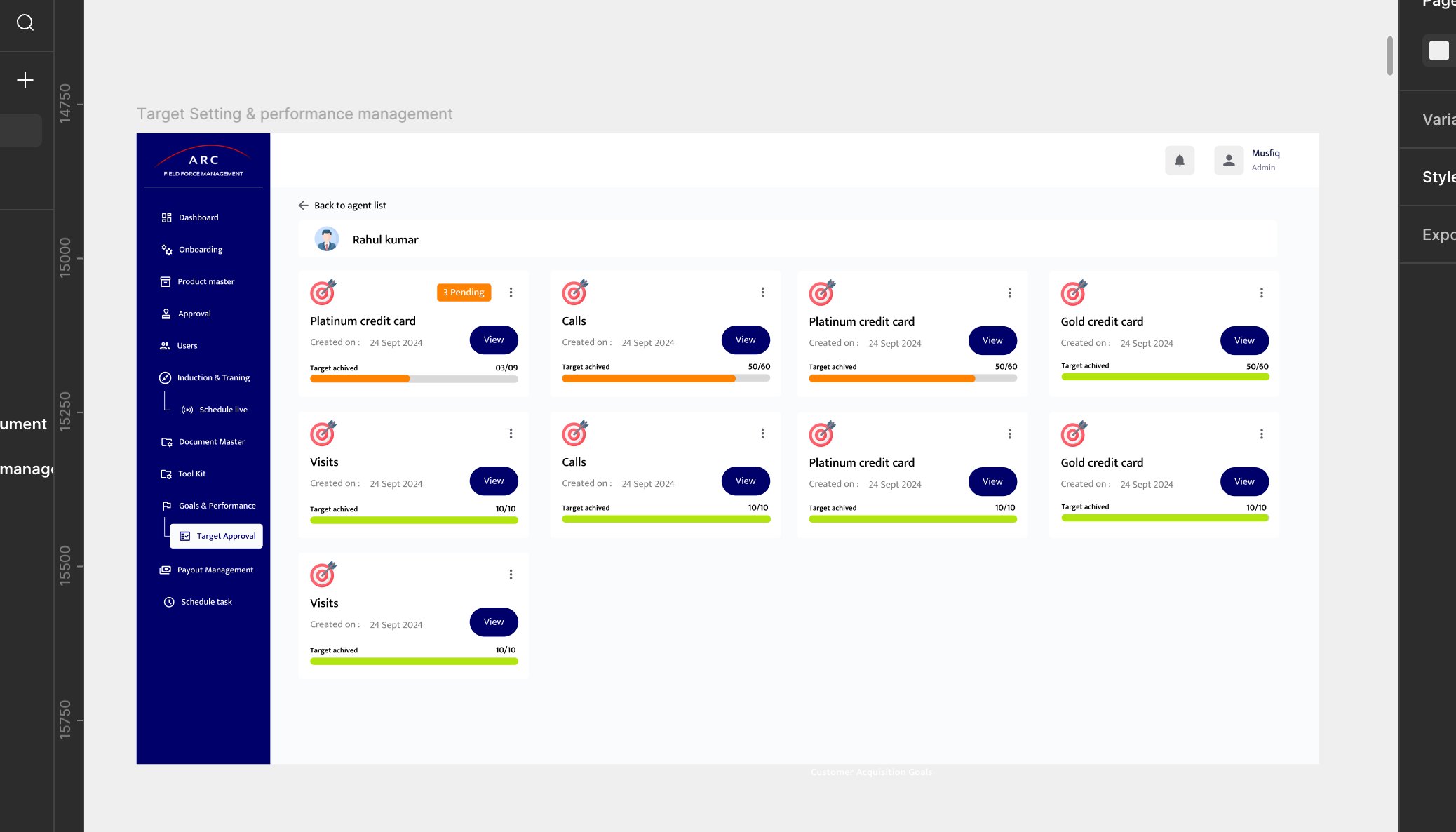Click 50/60 Calls progress bar
This screenshot has width=1456, height=832.
point(666,378)
